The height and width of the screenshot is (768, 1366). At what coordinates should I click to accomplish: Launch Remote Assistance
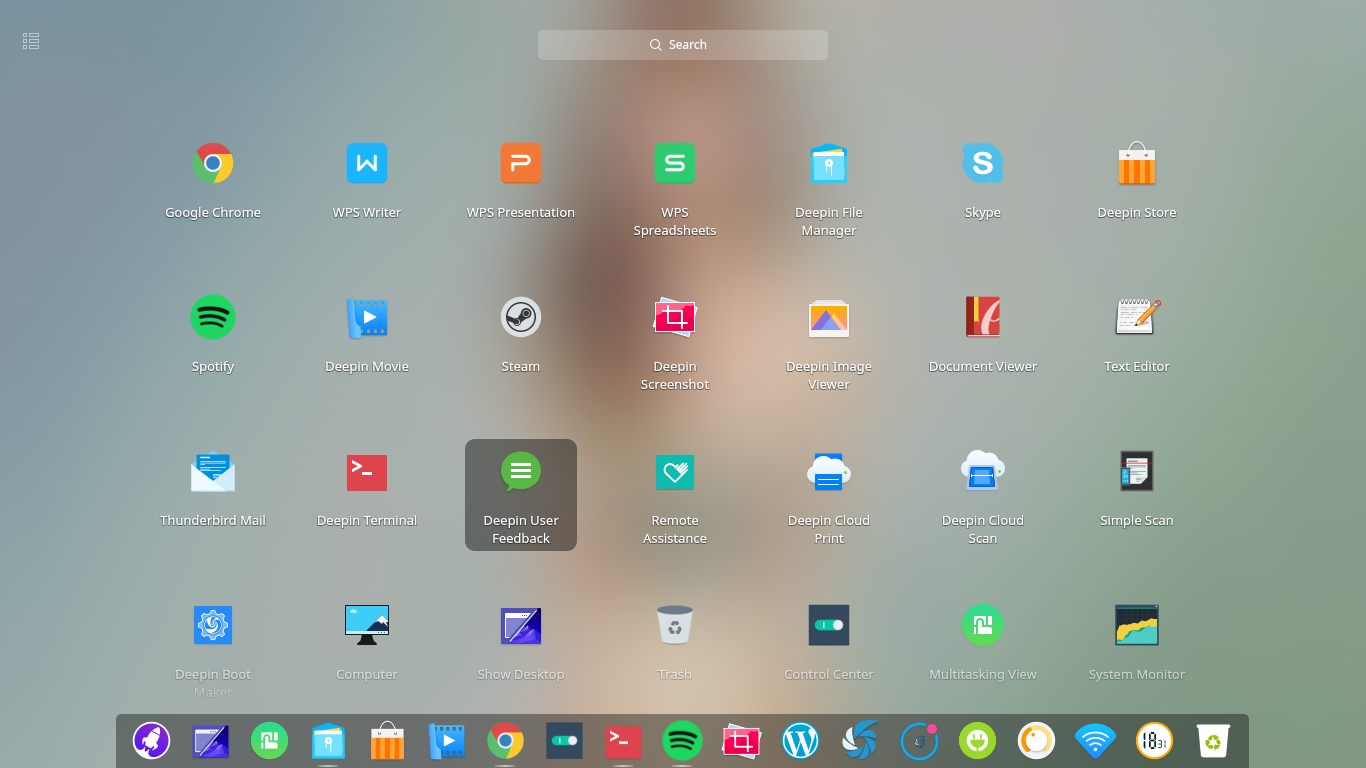click(675, 472)
